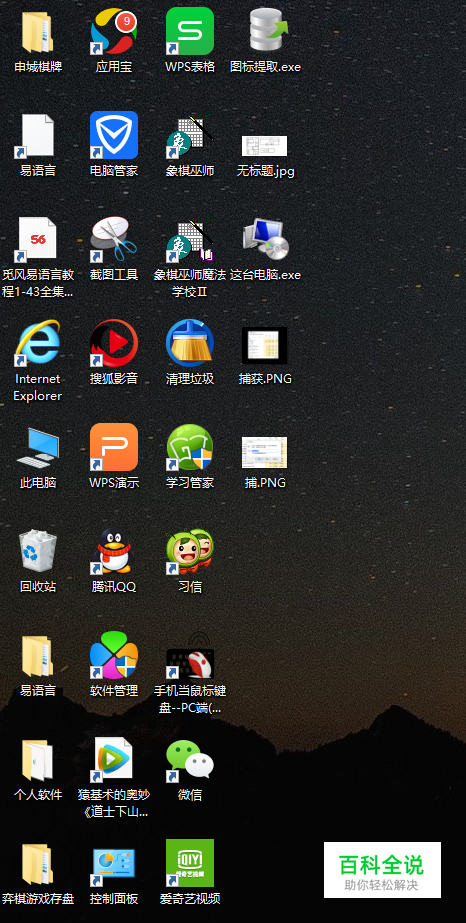Image resolution: width=466 pixels, height=923 pixels.
Task: Launch Internet Explorer
Action: pos(38,344)
